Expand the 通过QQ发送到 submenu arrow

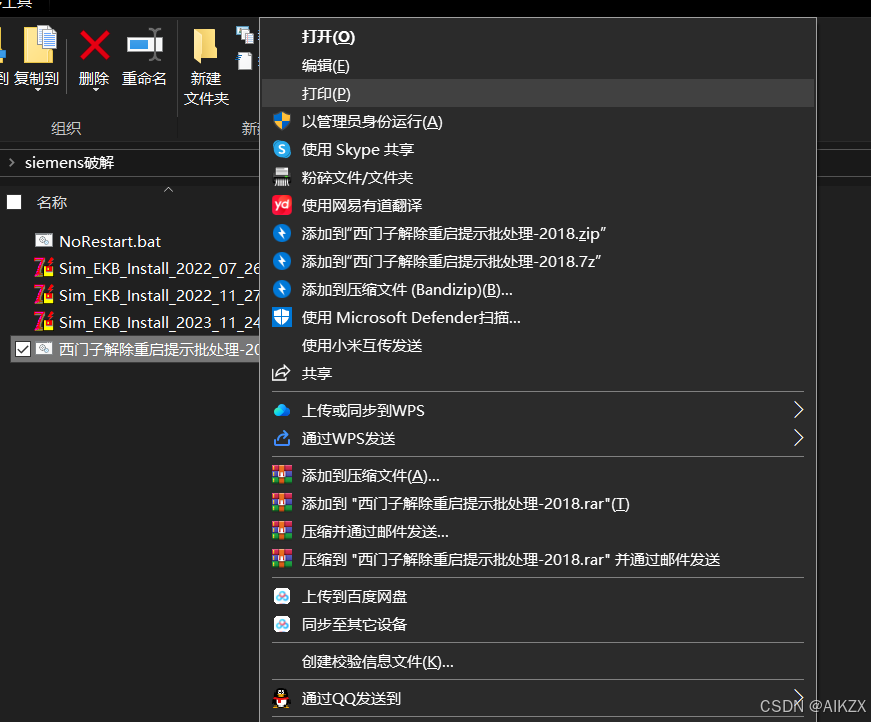click(x=798, y=698)
